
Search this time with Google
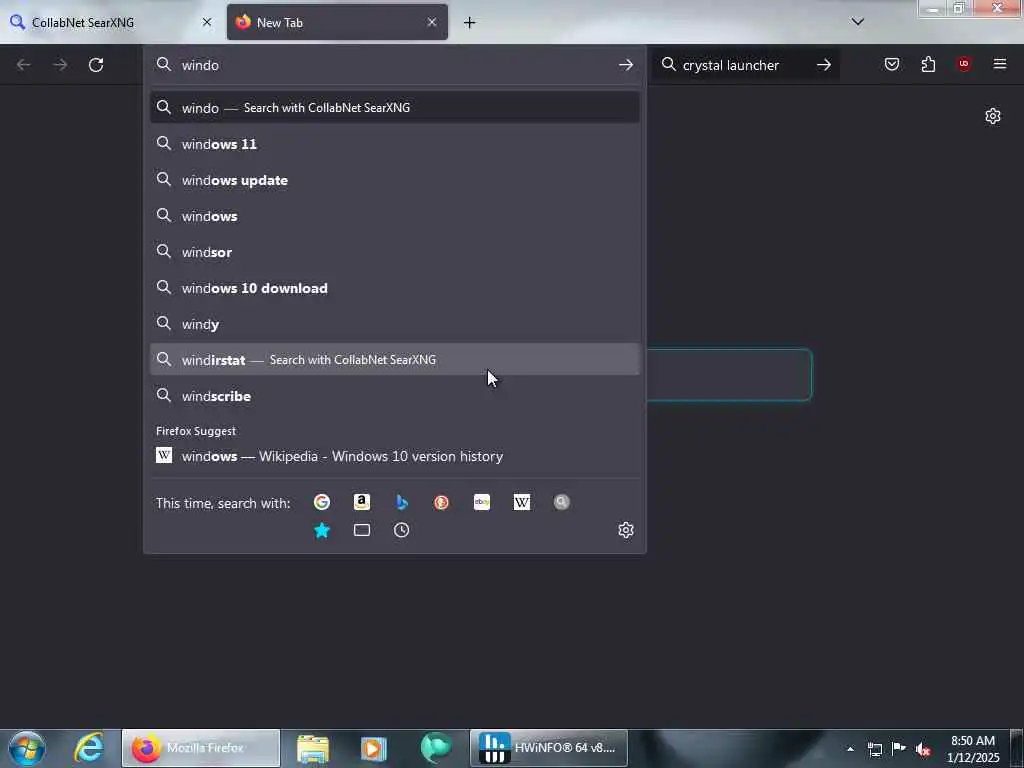tap(321, 502)
